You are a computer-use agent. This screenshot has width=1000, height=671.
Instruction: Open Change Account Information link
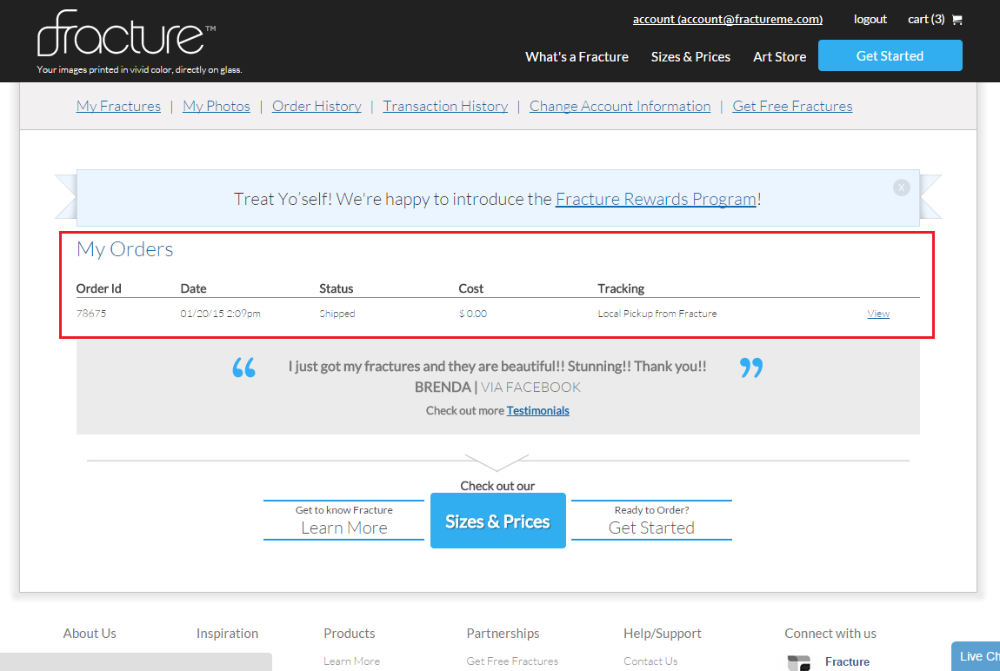pos(620,106)
